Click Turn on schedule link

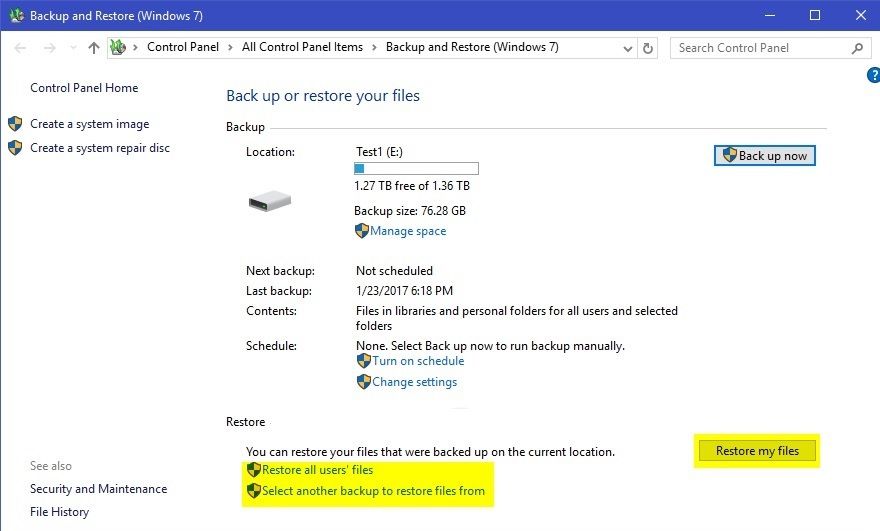tap(418, 361)
